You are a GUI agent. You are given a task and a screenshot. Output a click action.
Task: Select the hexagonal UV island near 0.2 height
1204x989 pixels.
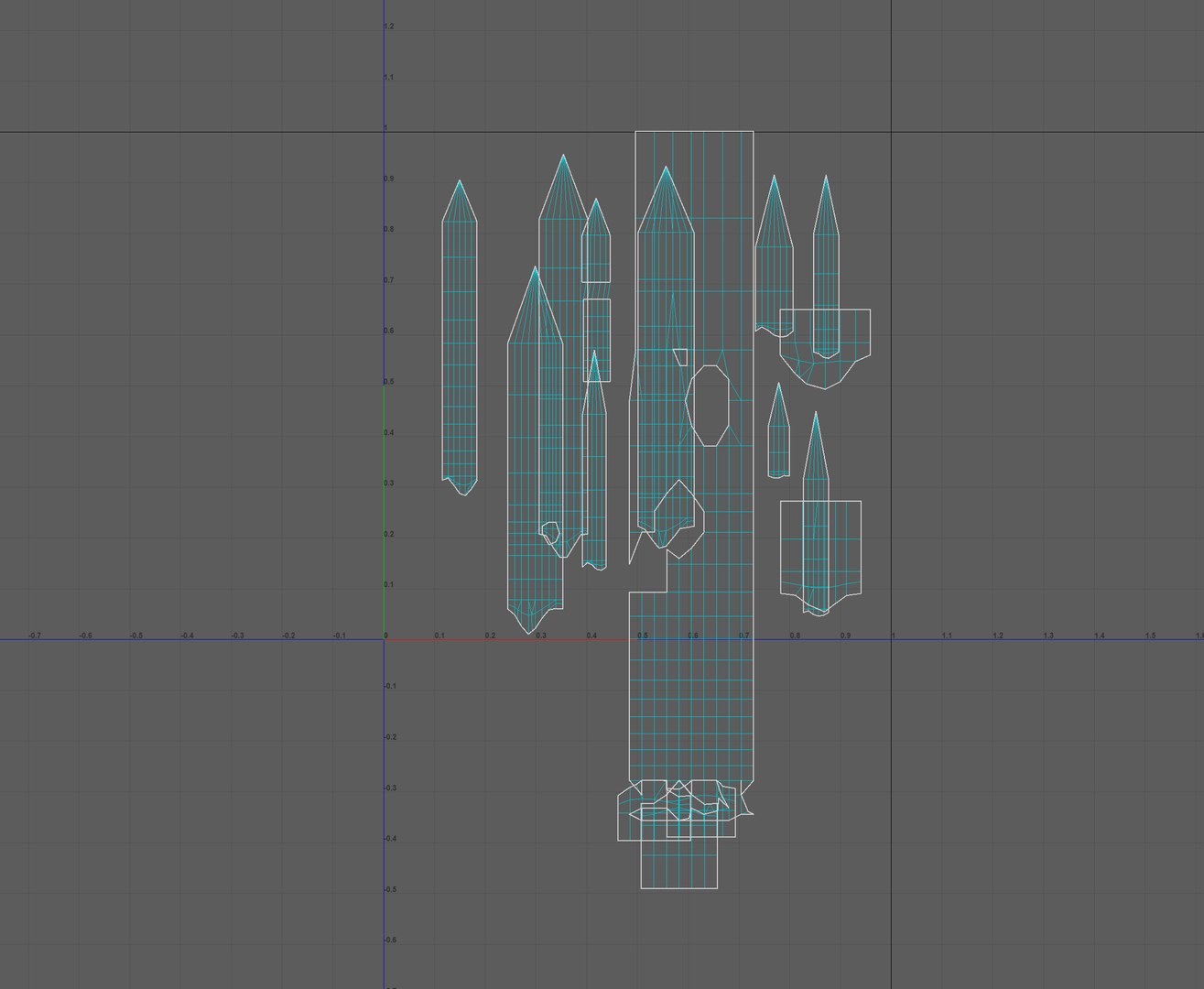(x=678, y=517)
